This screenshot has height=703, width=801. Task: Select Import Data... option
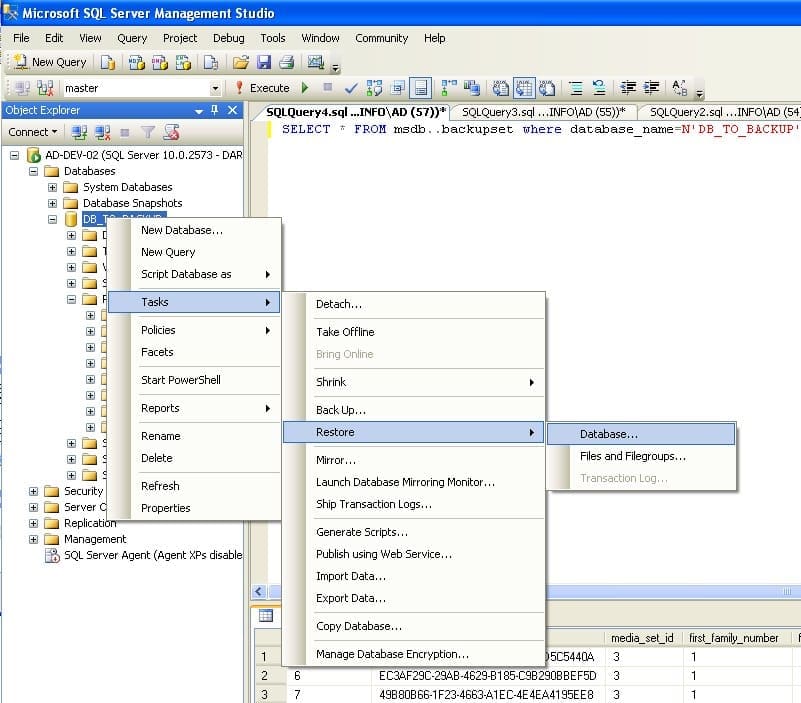click(414, 576)
